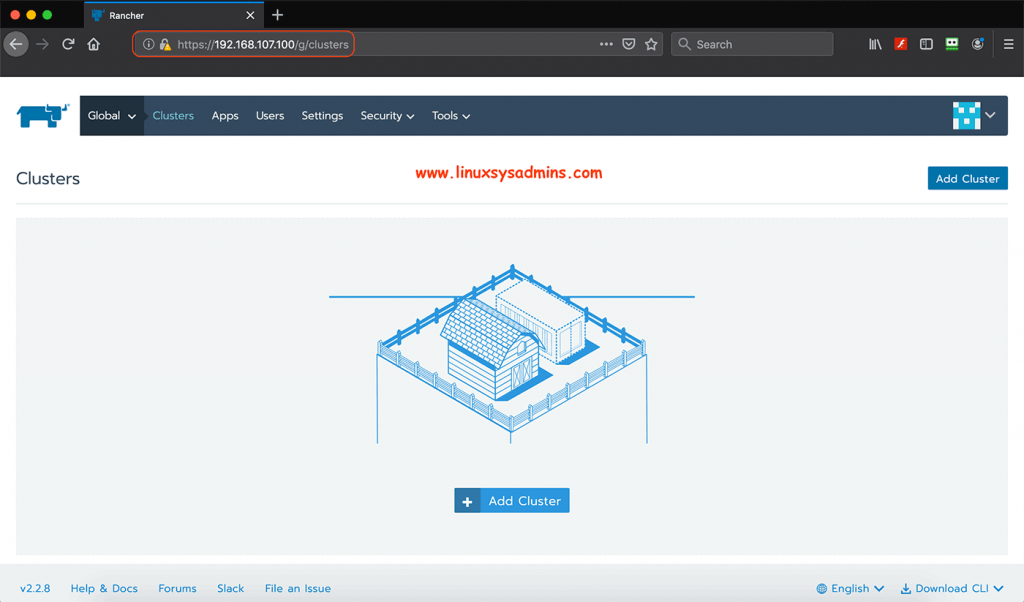Viewport: 1024px width, 602px height.
Task: Click the browser forward arrow button
Action: (42, 44)
